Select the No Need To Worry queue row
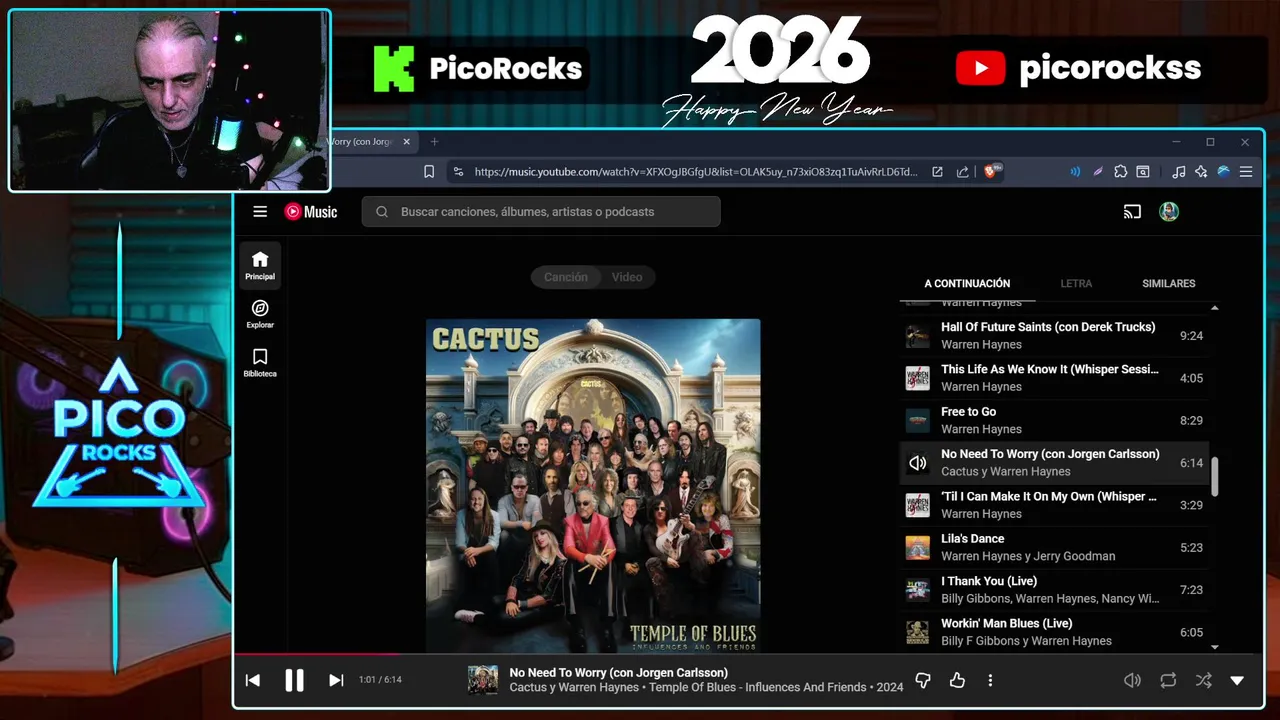 coord(1054,463)
